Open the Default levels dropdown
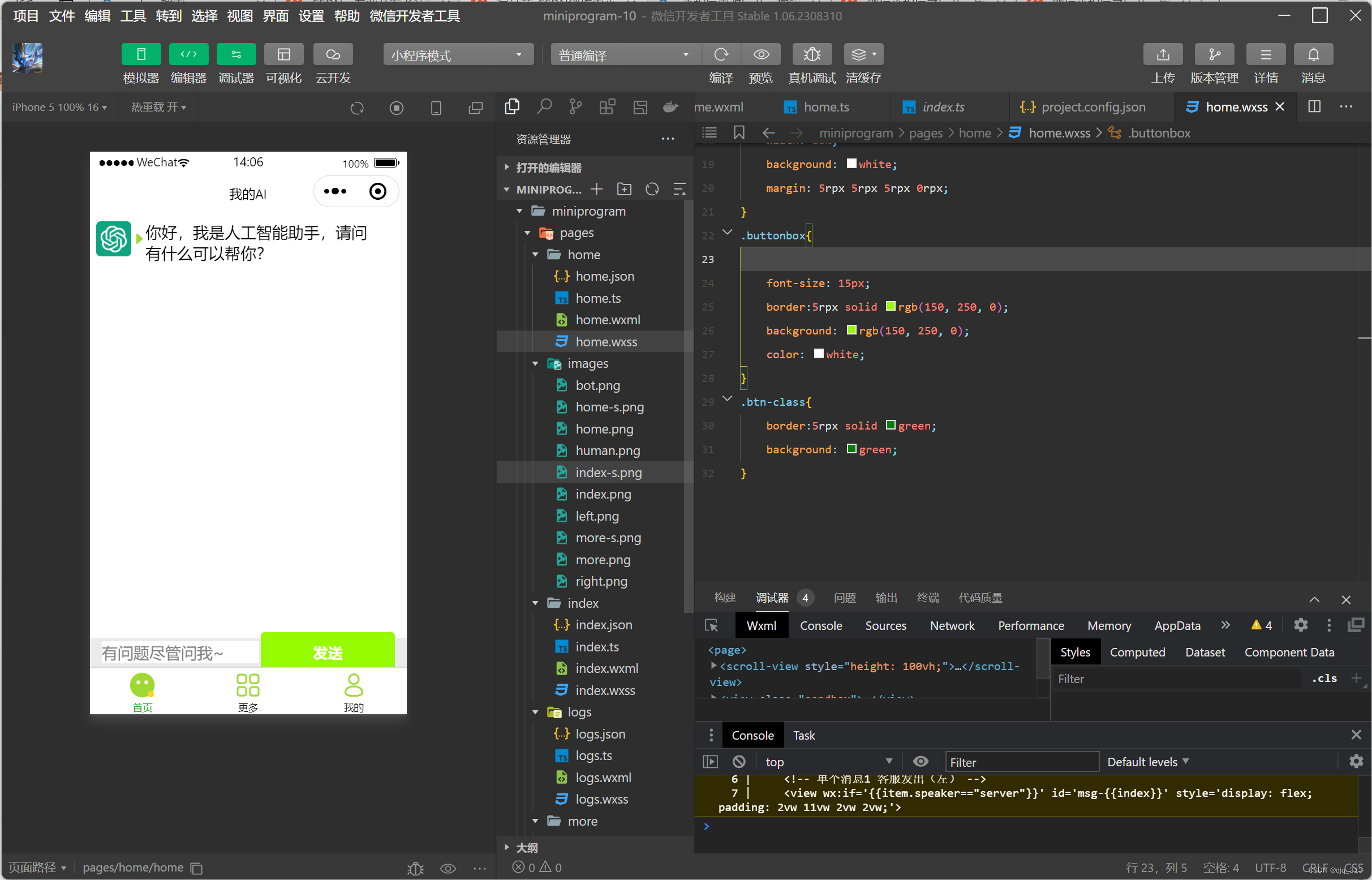Viewport: 1372px width, 880px height. 1148,762
